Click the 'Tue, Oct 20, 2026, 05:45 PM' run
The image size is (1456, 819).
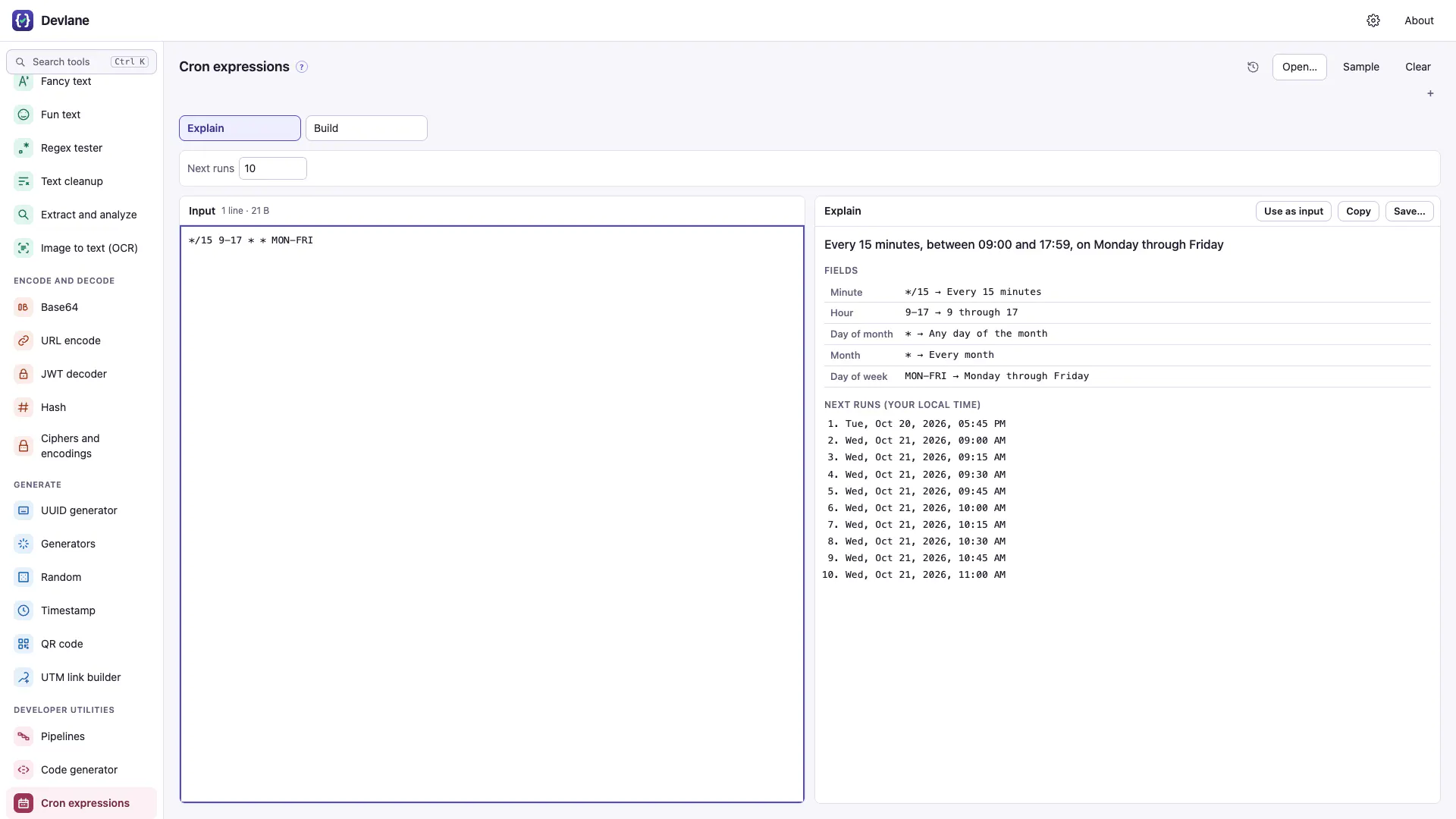(925, 424)
